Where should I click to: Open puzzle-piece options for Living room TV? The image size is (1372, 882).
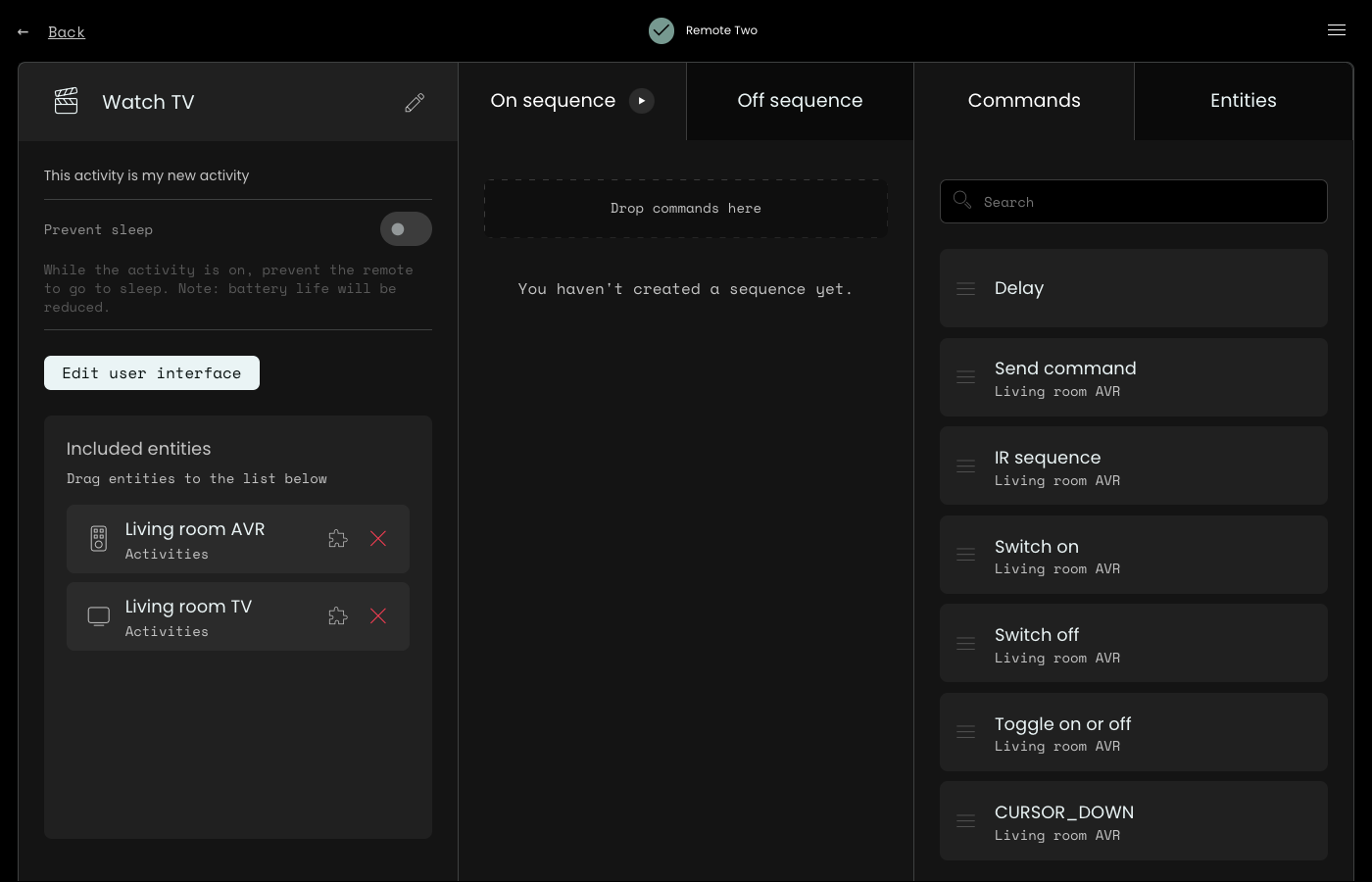point(338,616)
